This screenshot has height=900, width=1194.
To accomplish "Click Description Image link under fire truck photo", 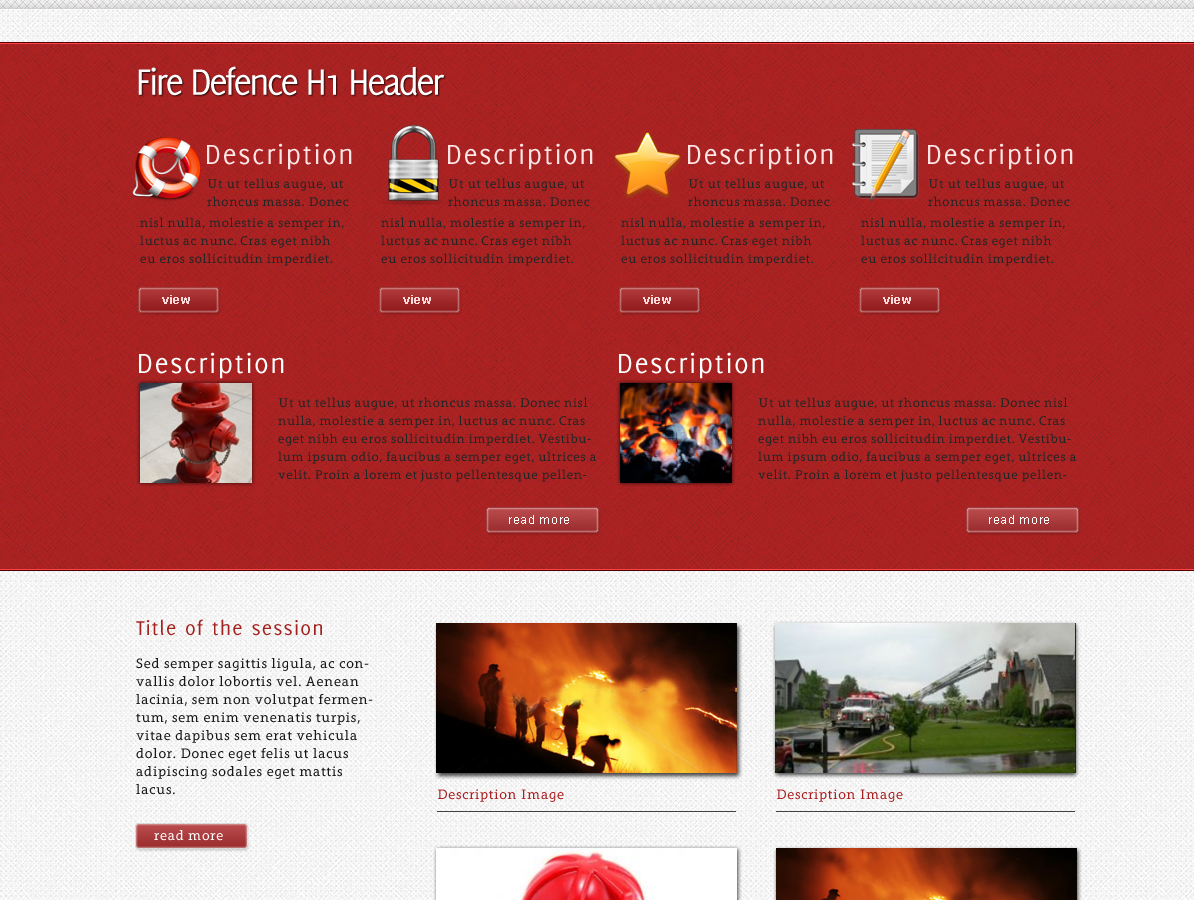I will click(x=840, y=794).
